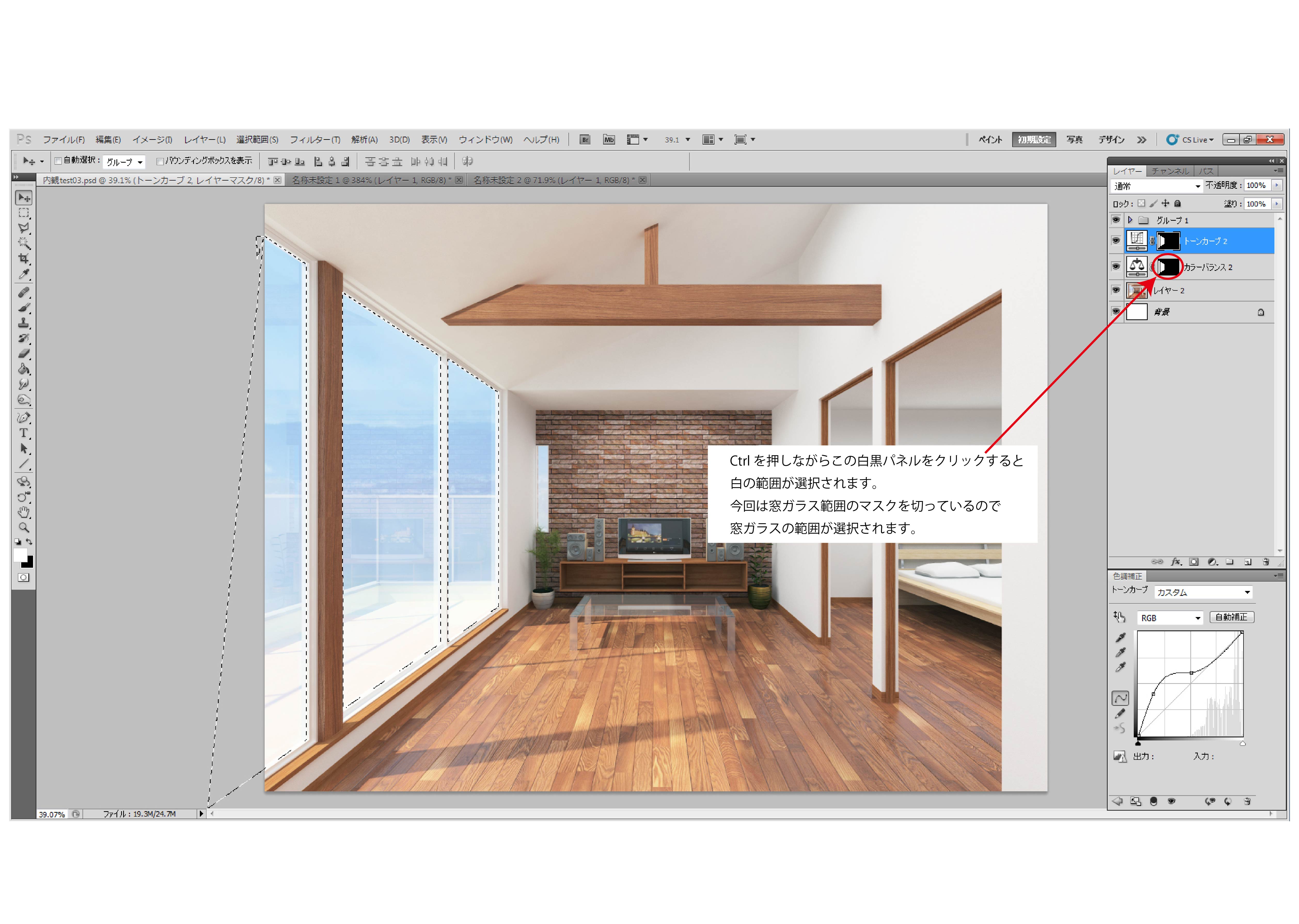Image resolution: width=1299 pixels, height=924 pixels.
Task: Click the トーンカーブ 2 layer mask thumbnail
Action: click(1168, 241)
